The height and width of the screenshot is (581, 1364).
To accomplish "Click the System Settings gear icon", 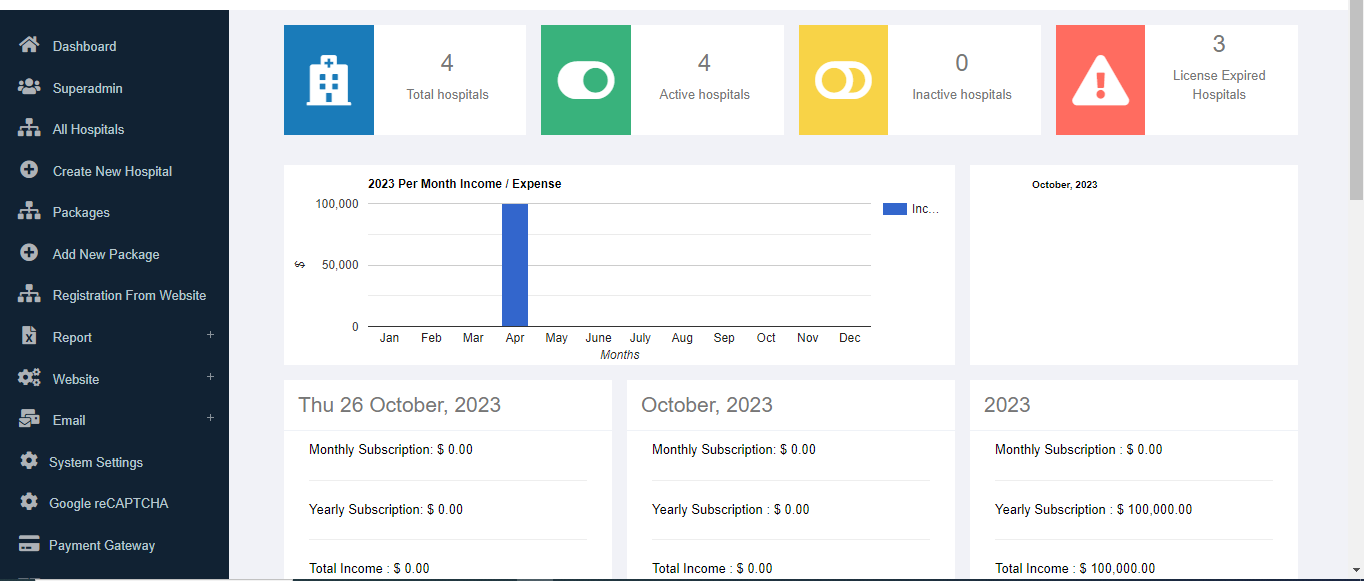I will pyautogui.click(x=29, y=461).
